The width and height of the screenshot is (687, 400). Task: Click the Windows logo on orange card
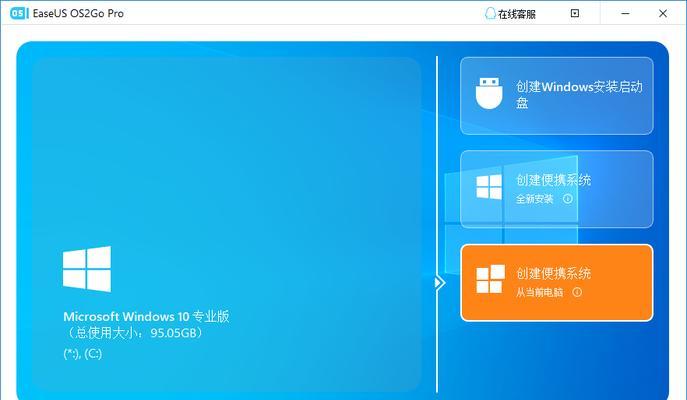click(x=490, y=279)
